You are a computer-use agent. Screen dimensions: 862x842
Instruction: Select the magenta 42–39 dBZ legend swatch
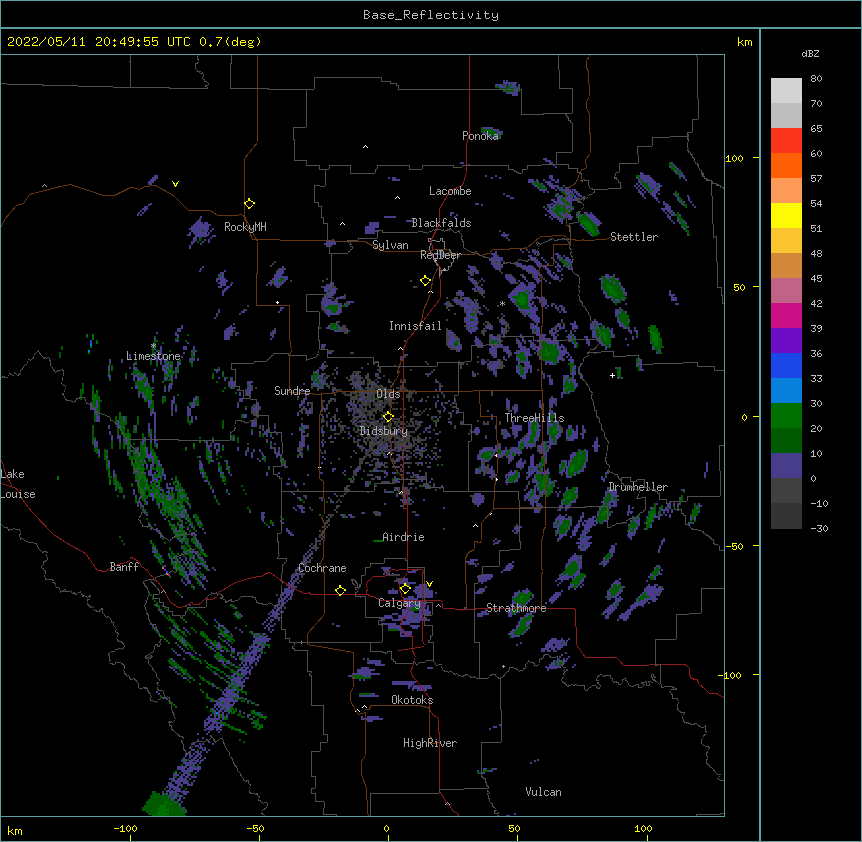pyautogui.click(x=786, y=315)
